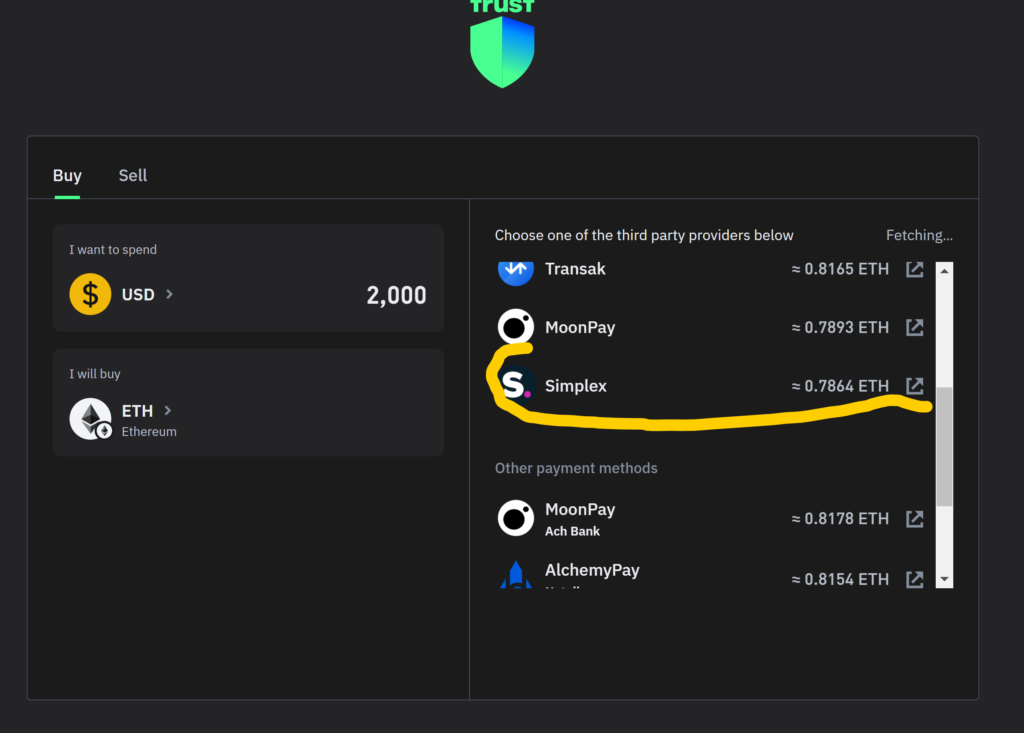Screen dimensions: 1024x733
Task: Click the 'Ethereum' token subtitle
Action: point(149,432)
